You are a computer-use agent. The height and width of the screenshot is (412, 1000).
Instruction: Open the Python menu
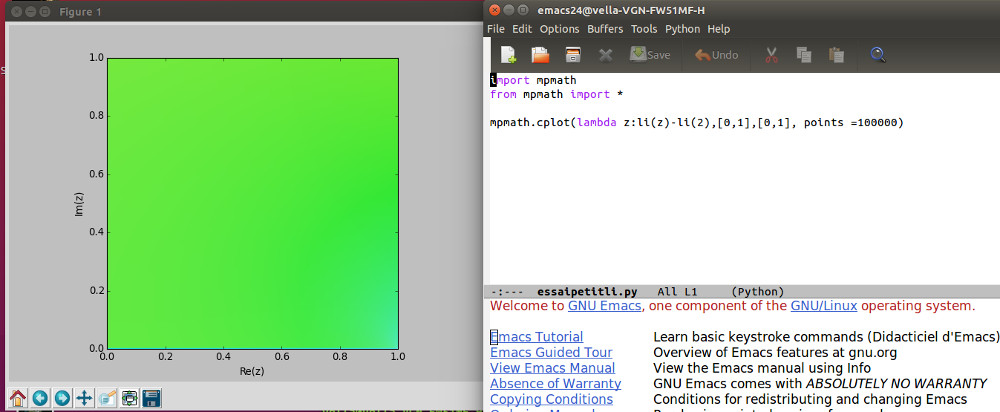(683, 29)
